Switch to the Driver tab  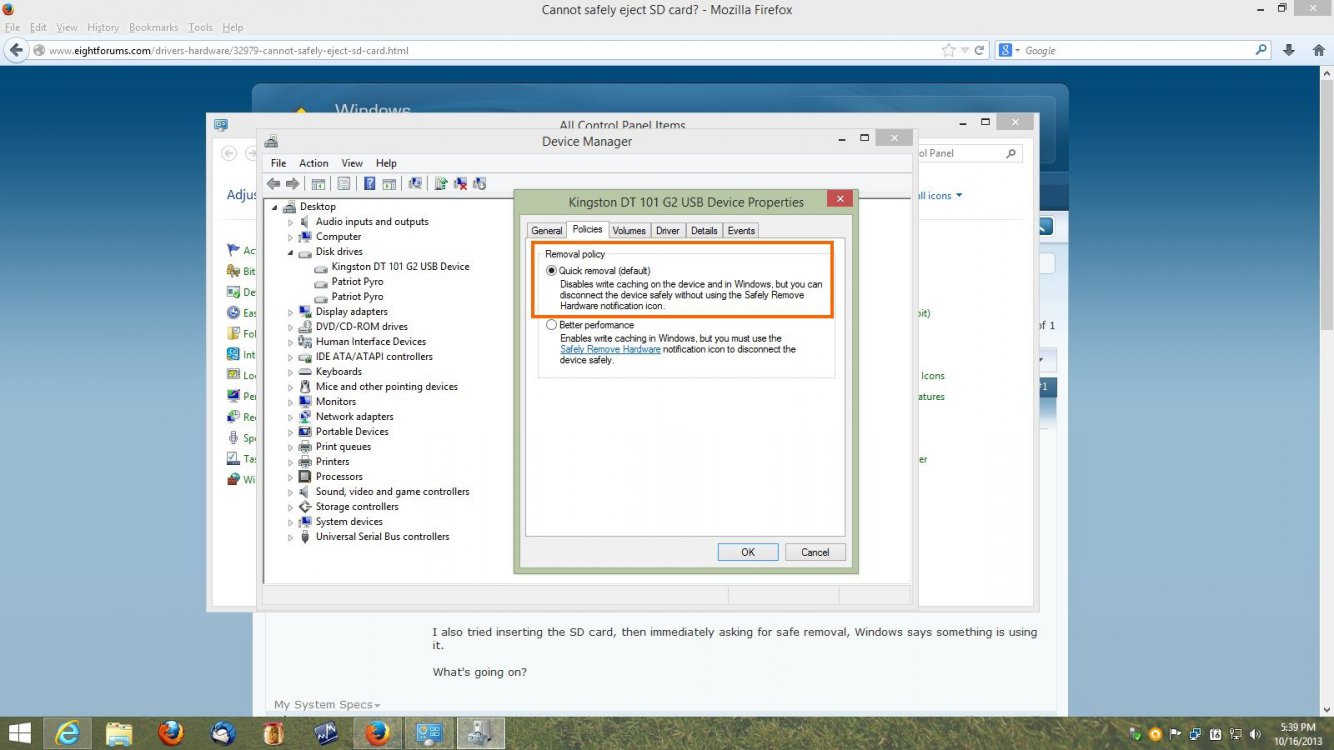point(668,231)
